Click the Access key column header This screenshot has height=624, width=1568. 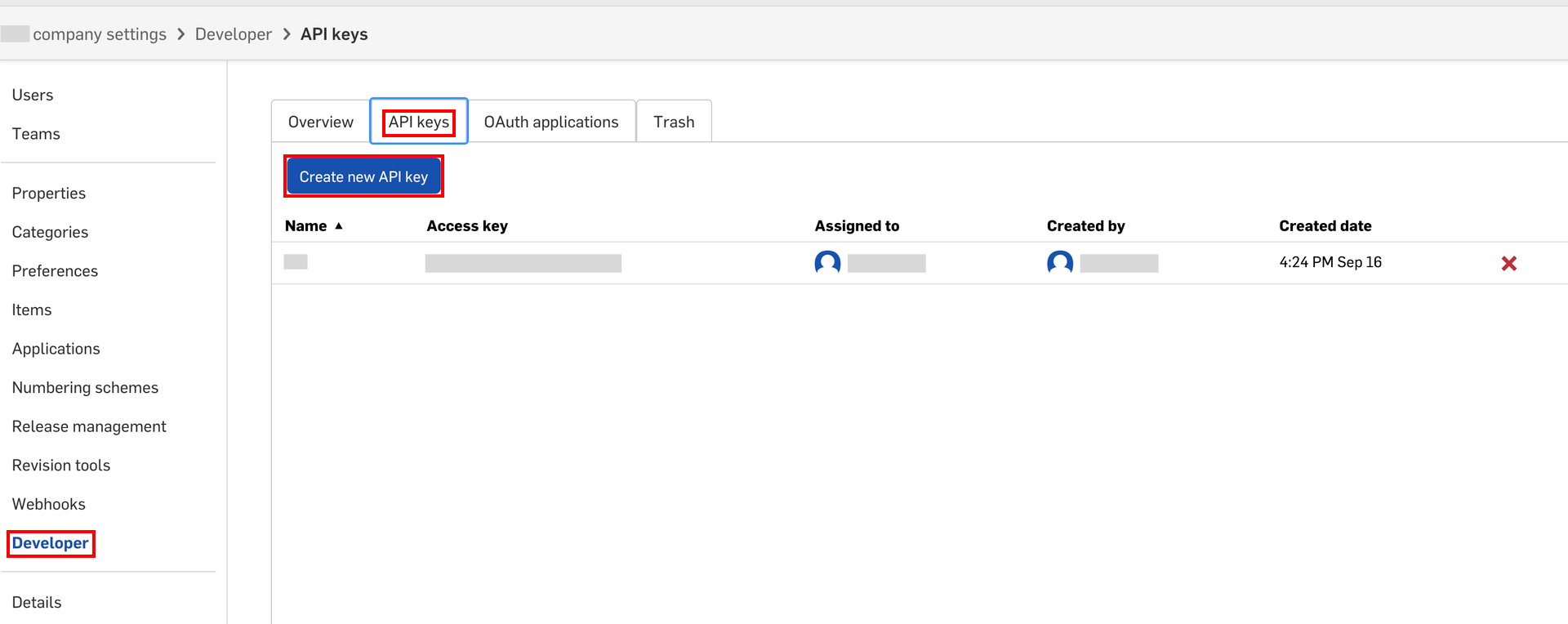pos(467,226)
